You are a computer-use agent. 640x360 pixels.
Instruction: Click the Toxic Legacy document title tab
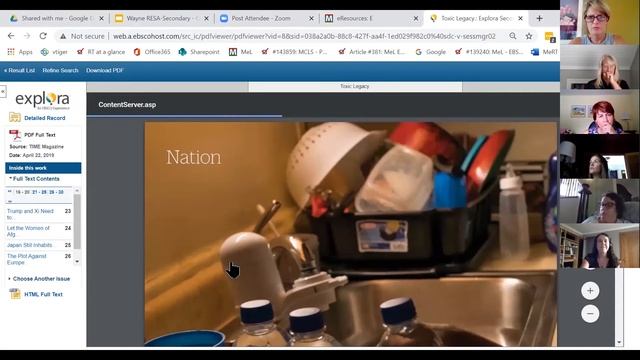[355, 86]
